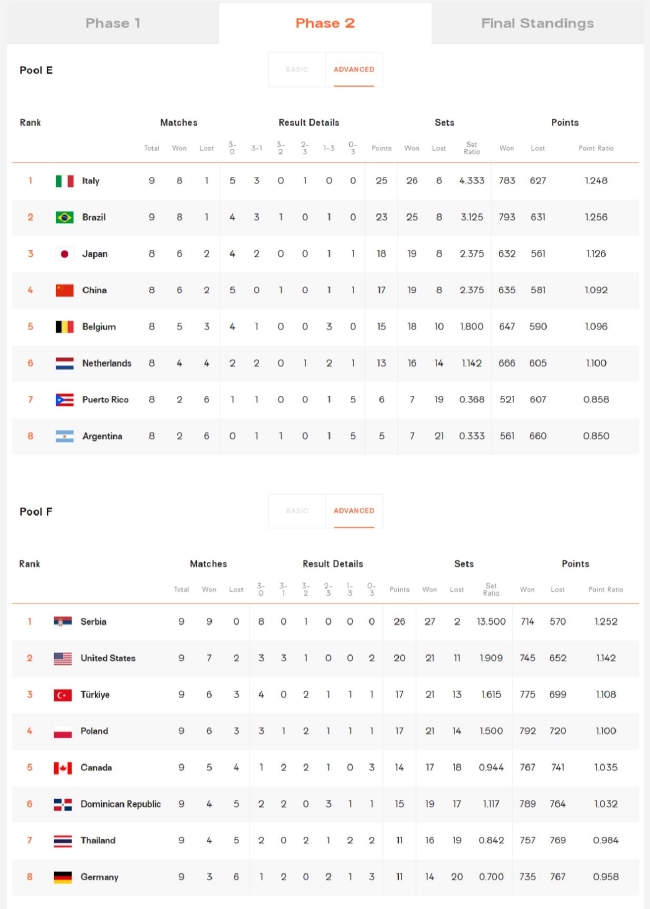Image resolution: width=650 pixels, height=909 pixels.
Task: Click the Germany flag icon
Action: 63,877
